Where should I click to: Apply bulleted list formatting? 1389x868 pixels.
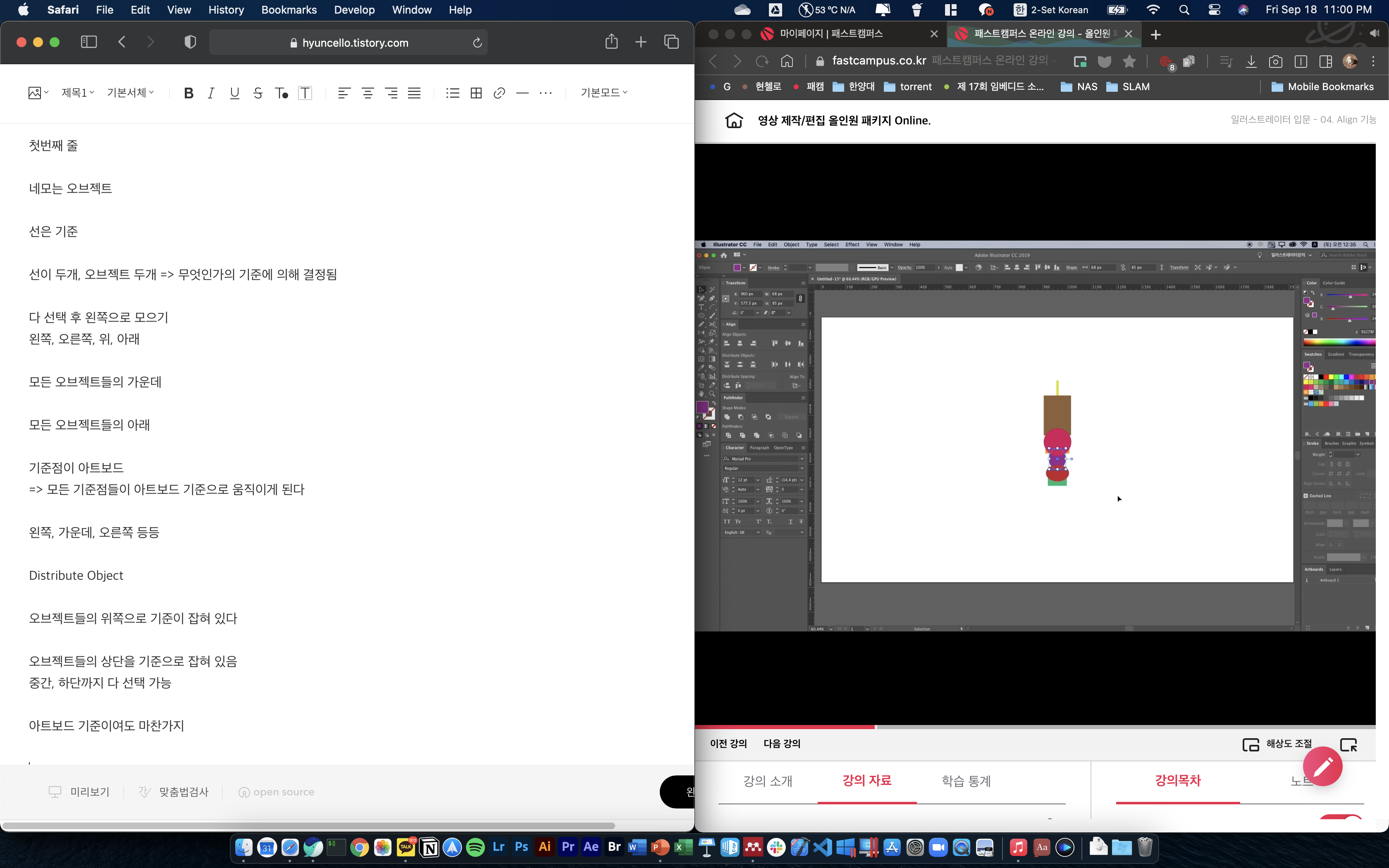[452, 93]
